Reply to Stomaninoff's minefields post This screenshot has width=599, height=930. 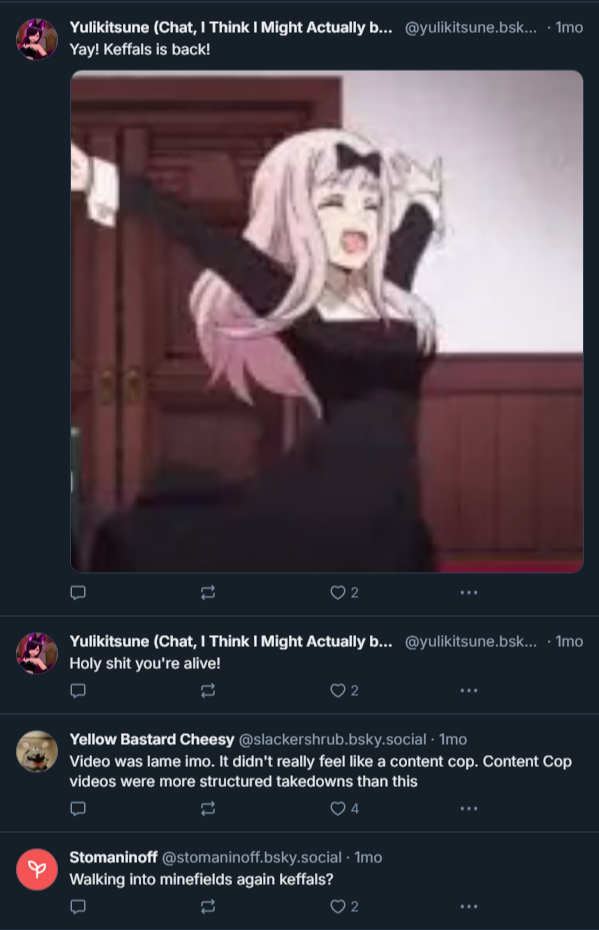[78, 906]
